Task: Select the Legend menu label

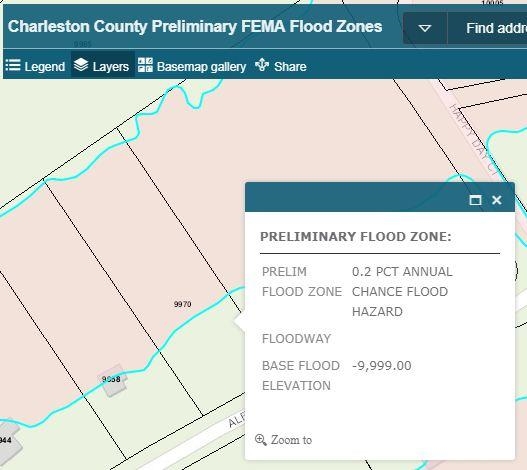Action: point(45,67)
